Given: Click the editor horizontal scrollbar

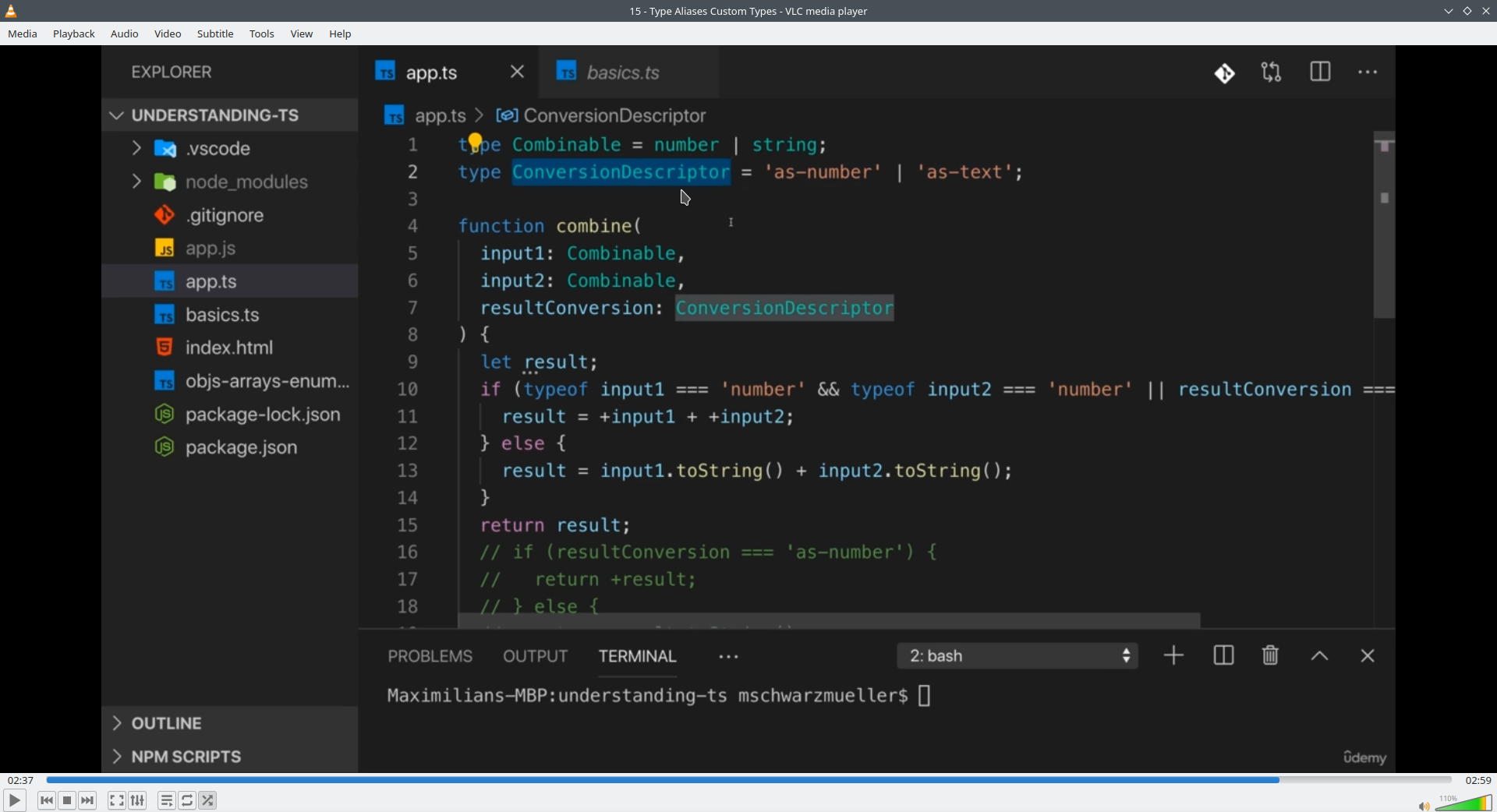Looking at the screenshot, I should 830,620.
